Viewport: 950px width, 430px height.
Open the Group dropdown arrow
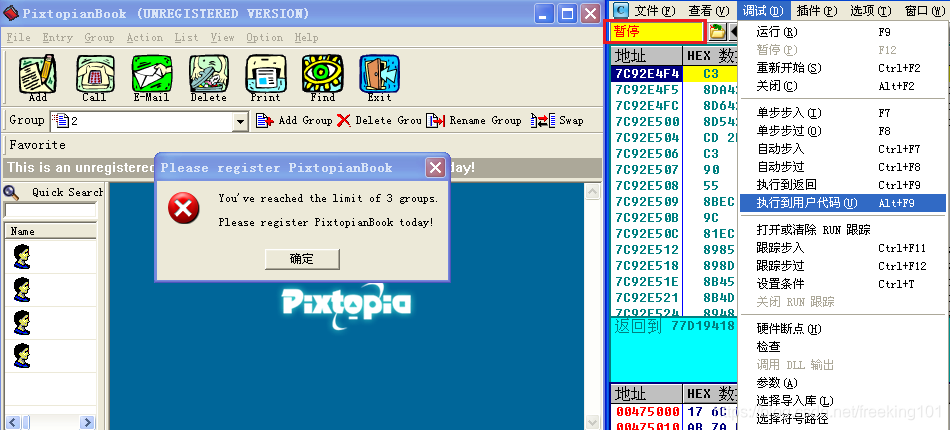(241, 121)
